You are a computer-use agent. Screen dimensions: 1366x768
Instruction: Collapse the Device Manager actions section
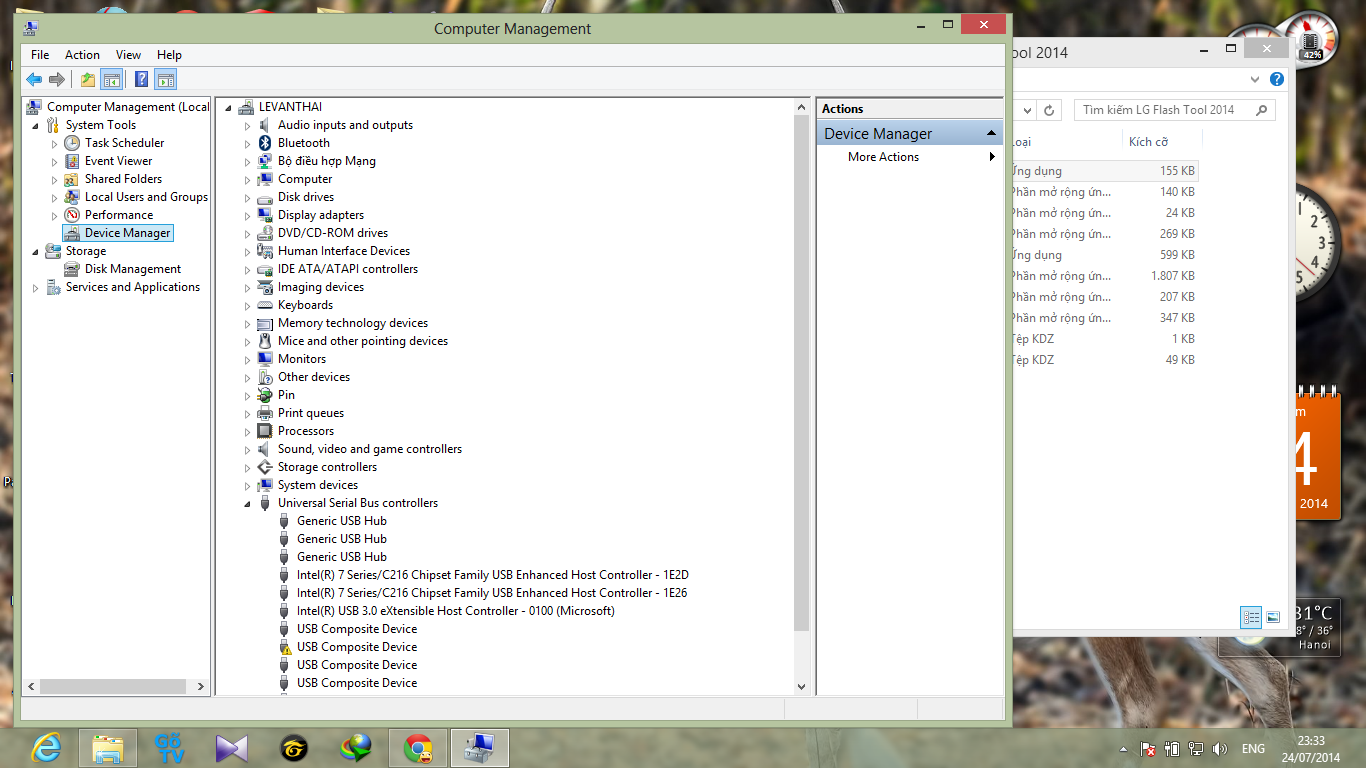coord(991,134)
